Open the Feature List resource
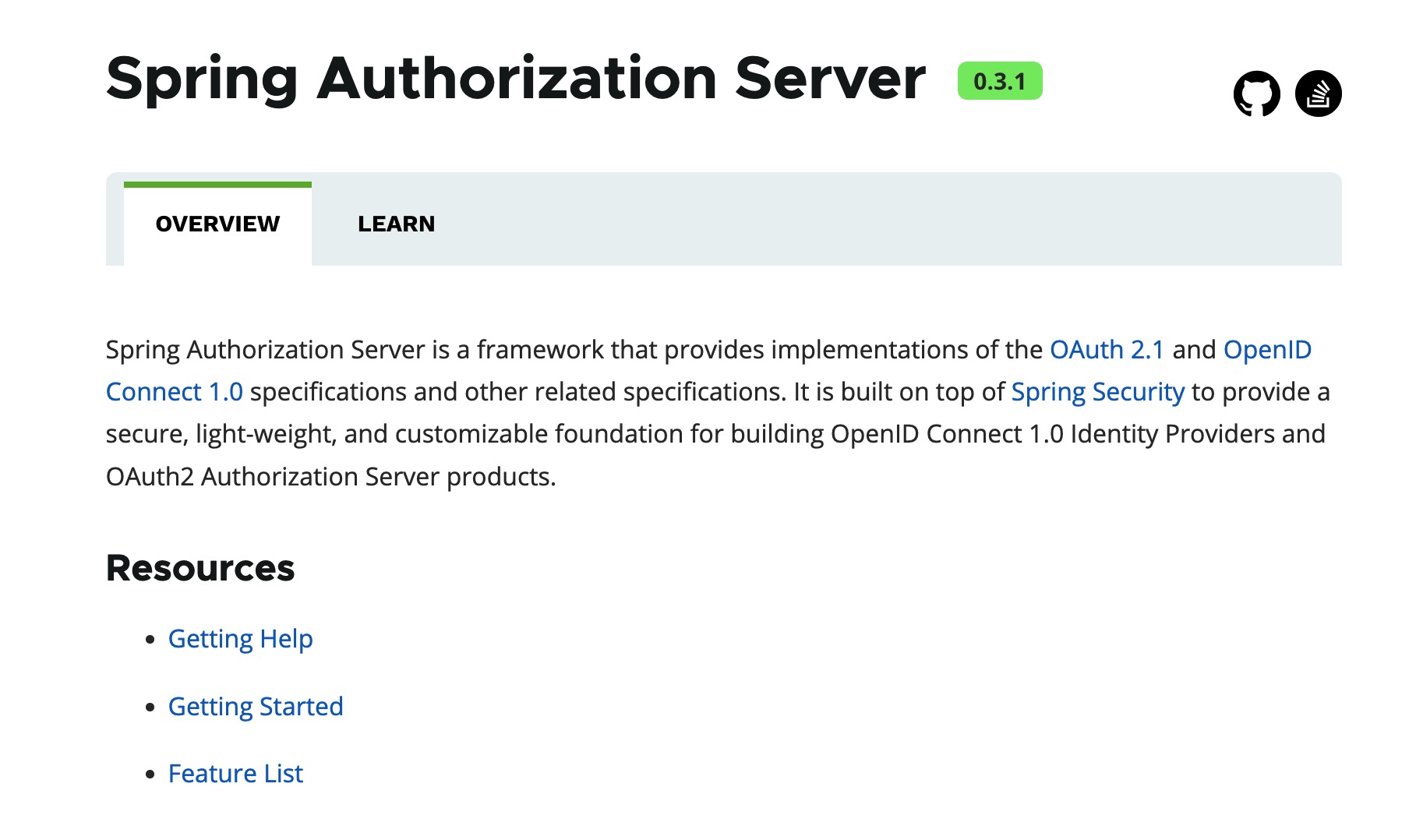 (235, 774)
